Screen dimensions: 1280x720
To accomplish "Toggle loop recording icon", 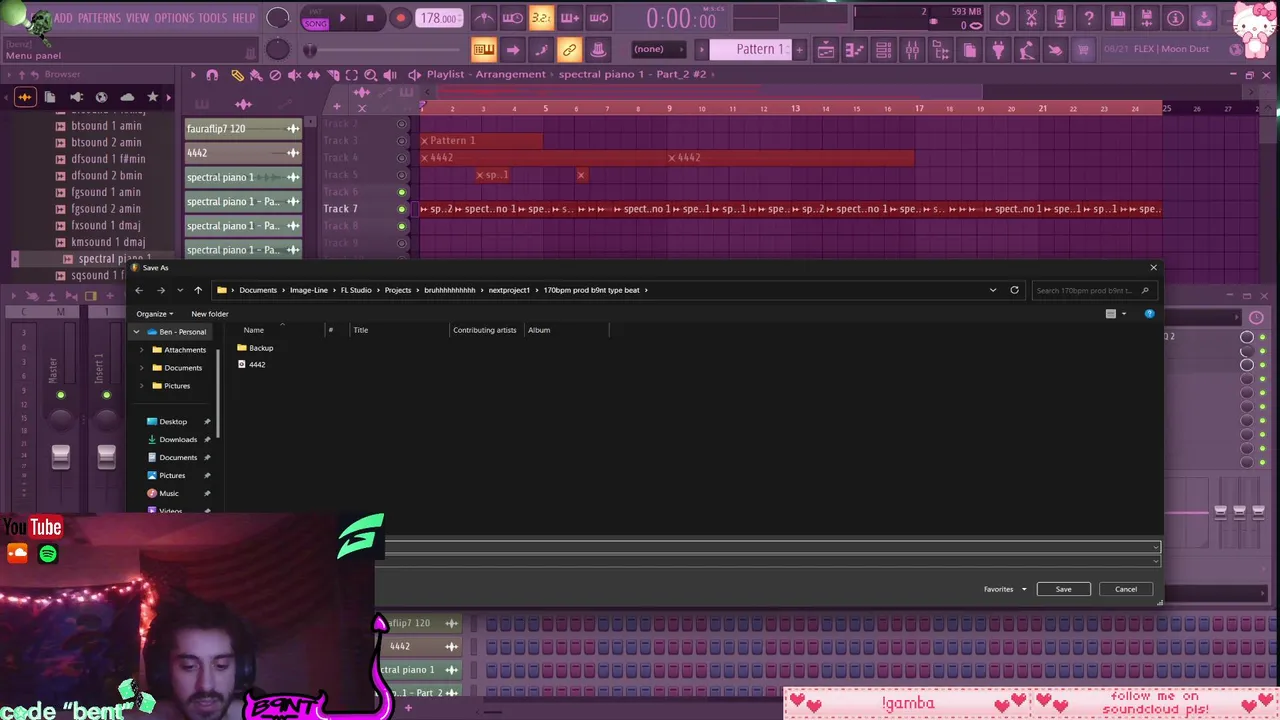I will point(599,18).
